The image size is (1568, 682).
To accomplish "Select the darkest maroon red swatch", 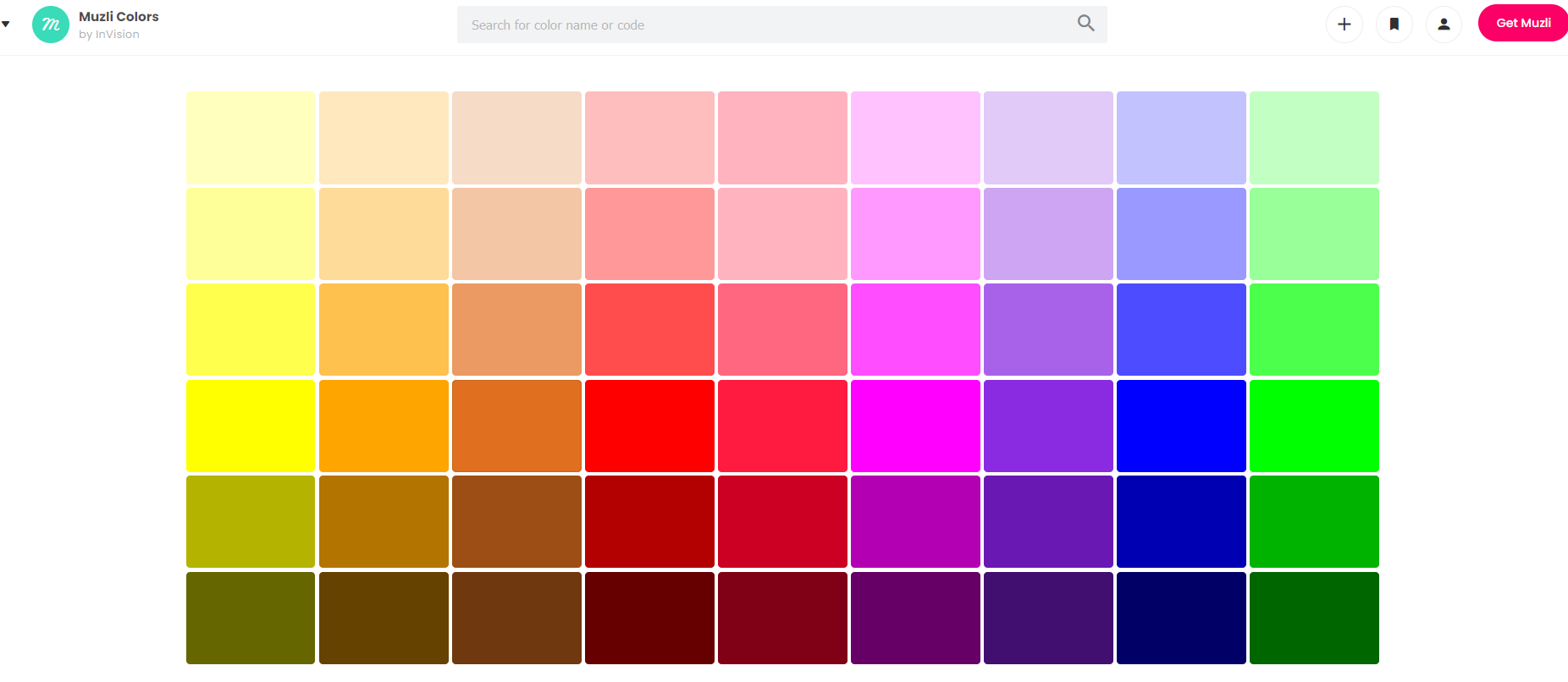I will pyautogui.click(x=649, y=618).
